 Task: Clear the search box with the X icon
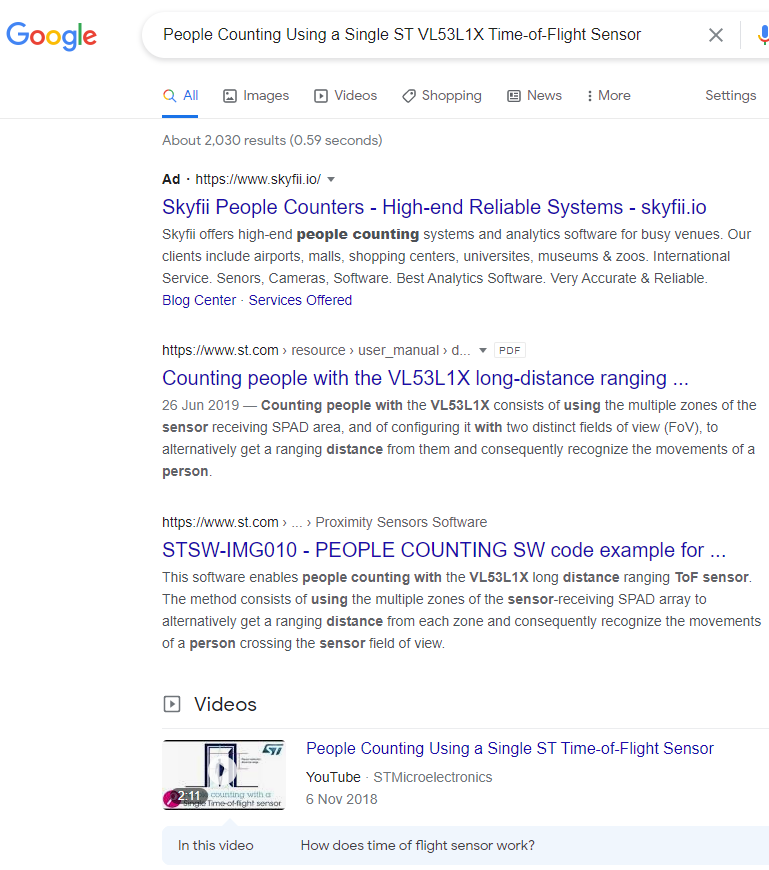(x=716, y=35)
